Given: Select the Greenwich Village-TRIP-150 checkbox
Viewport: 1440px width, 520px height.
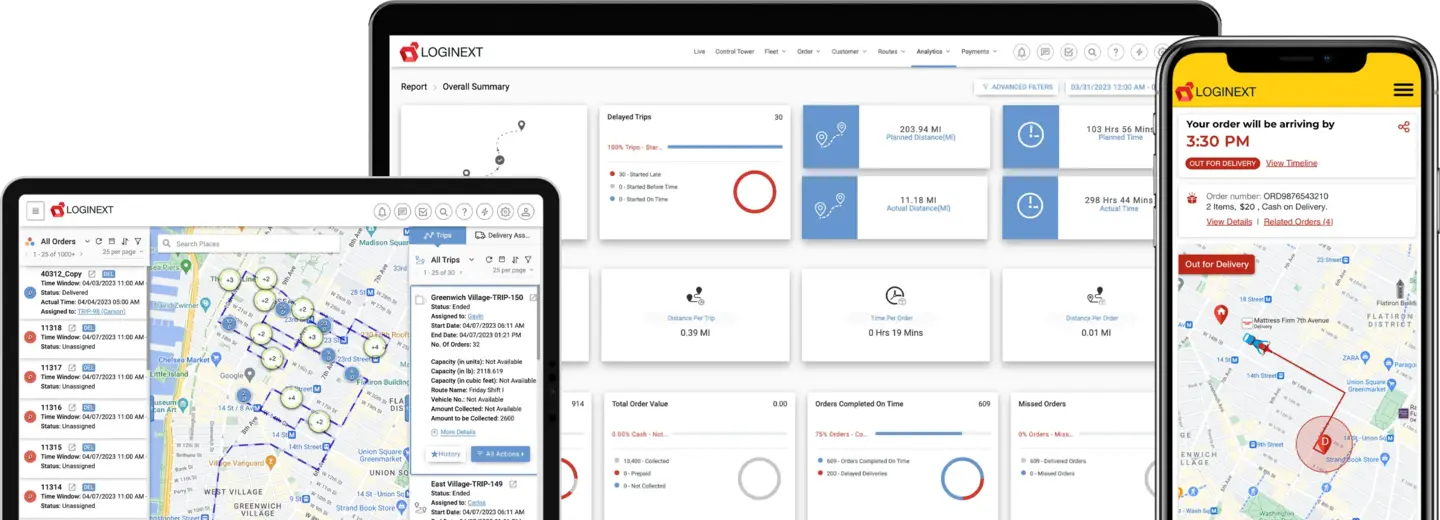Looking at the screenshot, I should [x=420, y=299].
